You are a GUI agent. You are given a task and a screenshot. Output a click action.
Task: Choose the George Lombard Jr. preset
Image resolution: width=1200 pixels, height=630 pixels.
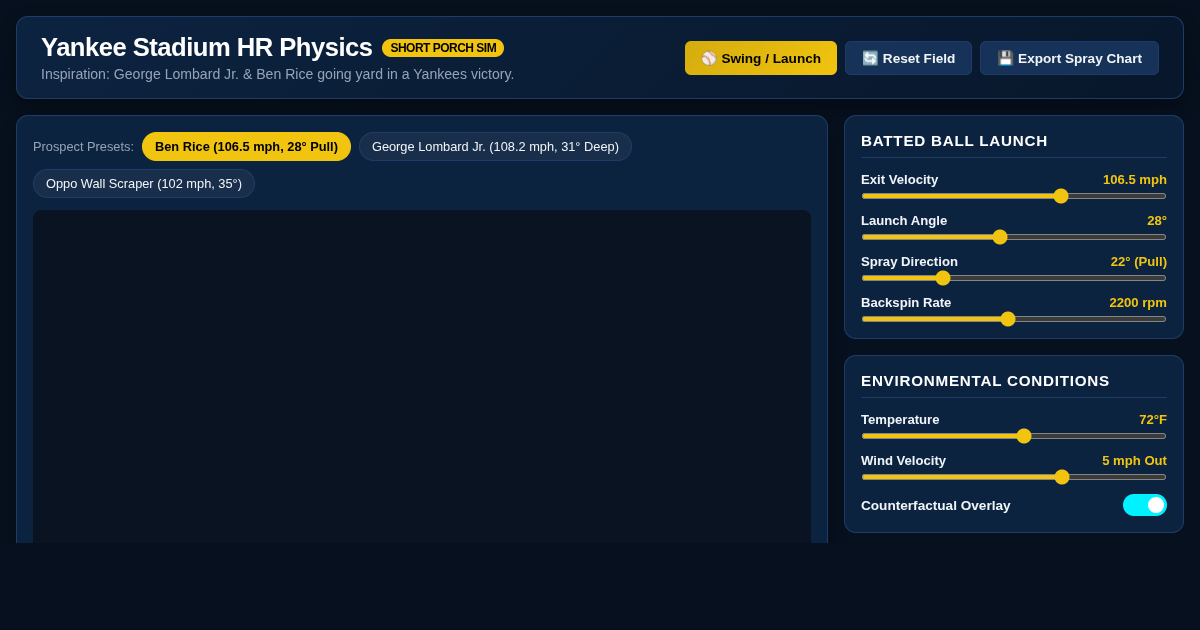click(x=495, y=147)
